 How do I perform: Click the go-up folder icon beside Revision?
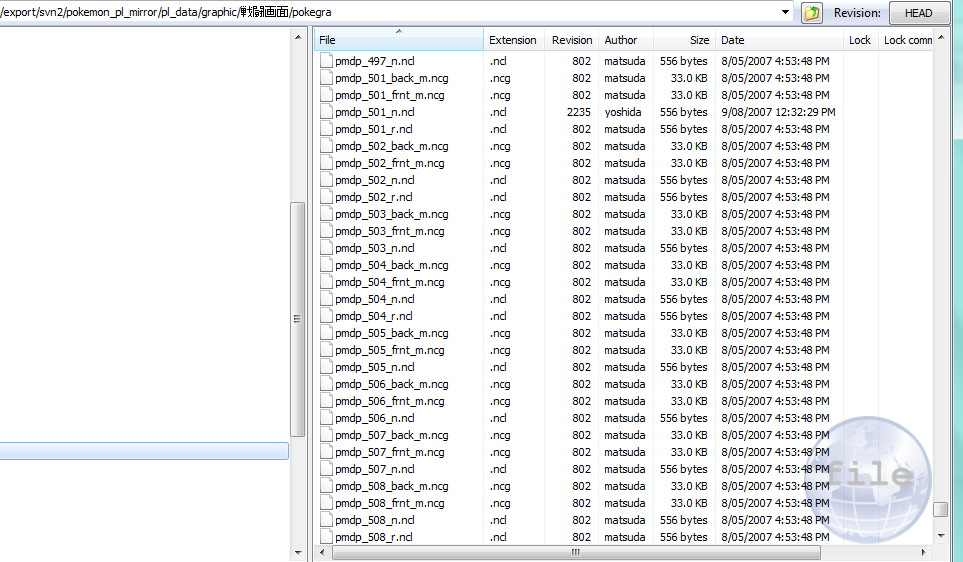pos(812,13)
